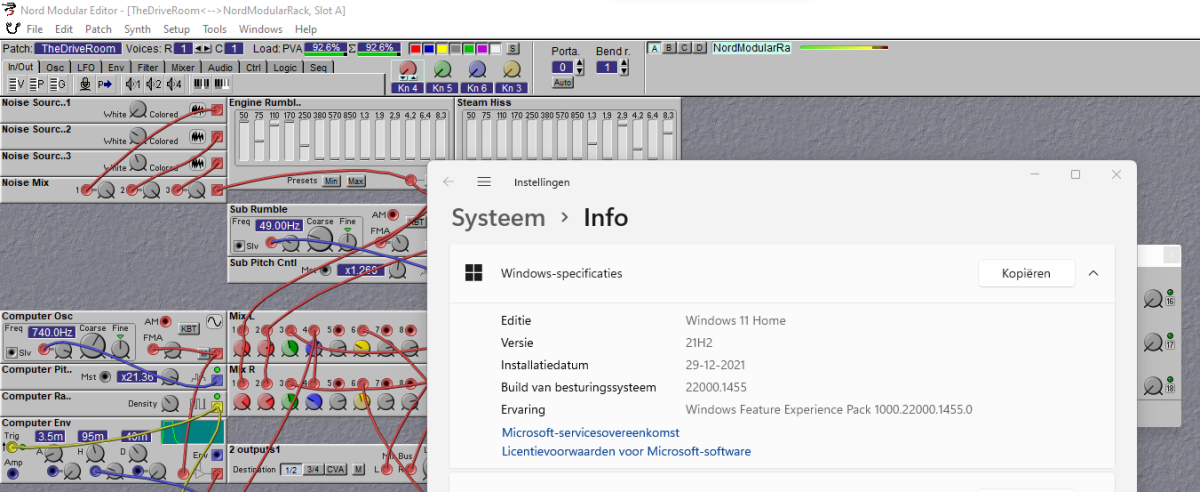Select slot D button
Screen dimensions: 1200x492
(x=699, y=47)
